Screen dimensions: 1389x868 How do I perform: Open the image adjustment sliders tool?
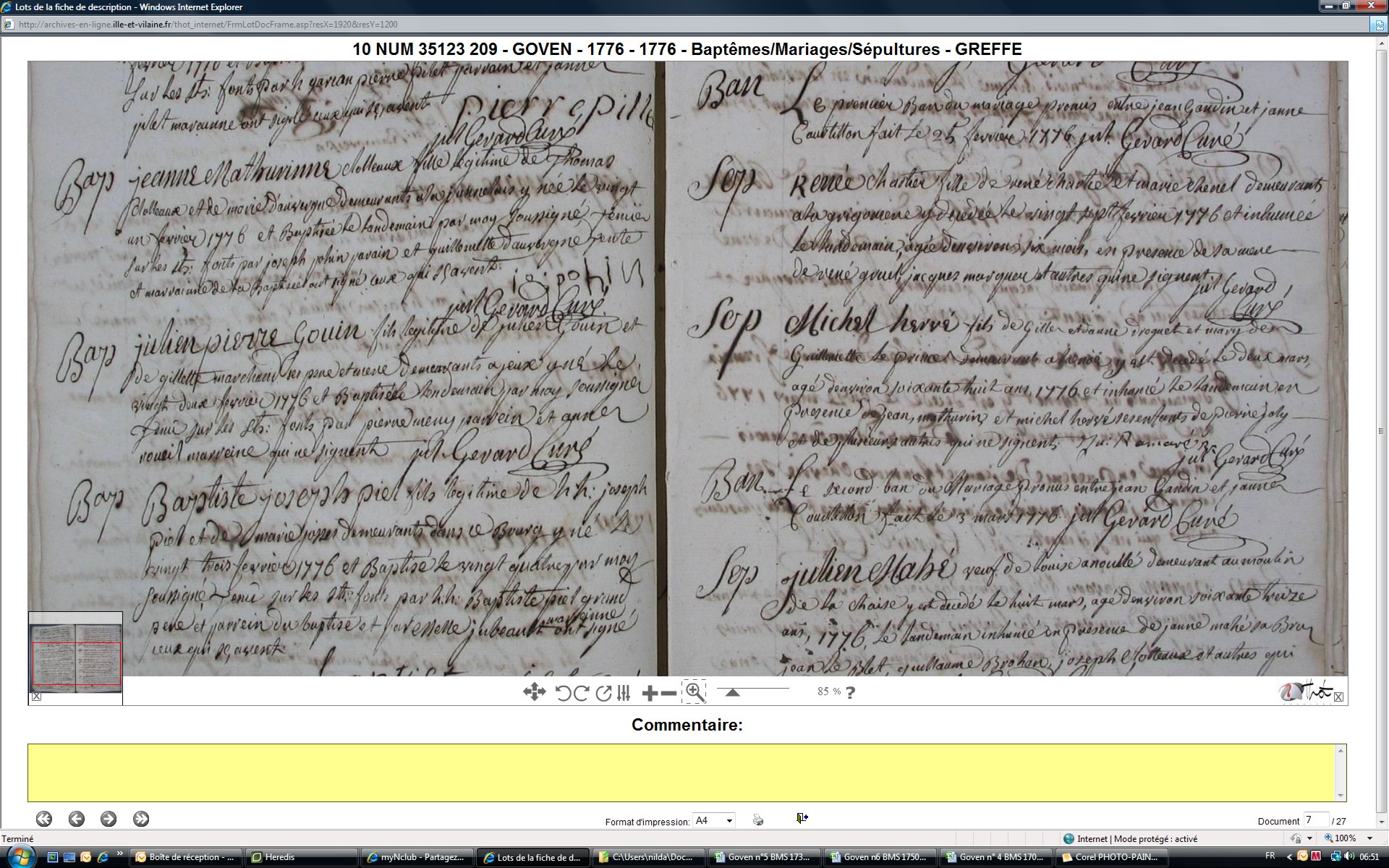coord(624,693)
